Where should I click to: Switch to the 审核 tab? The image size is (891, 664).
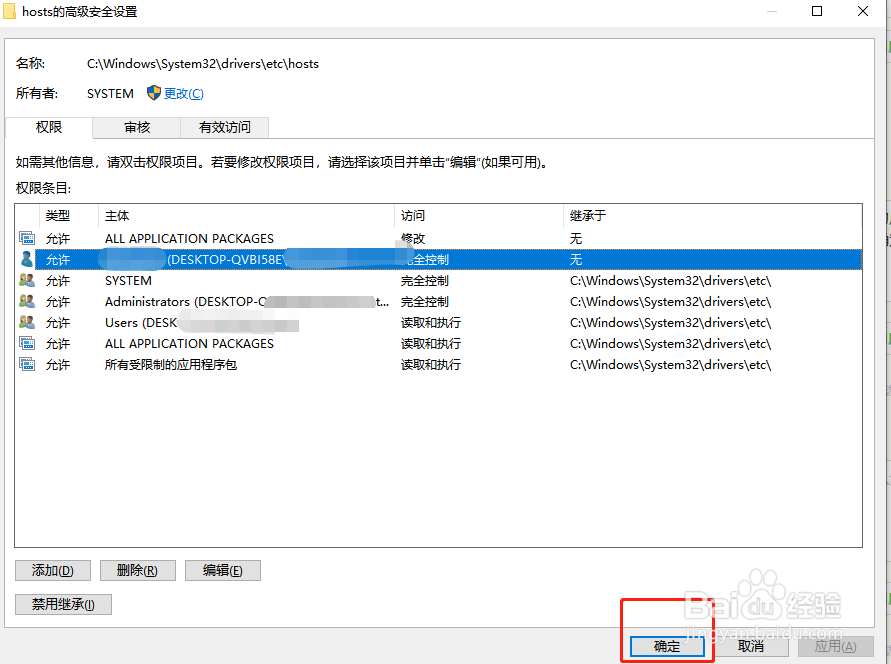(136, 128)
